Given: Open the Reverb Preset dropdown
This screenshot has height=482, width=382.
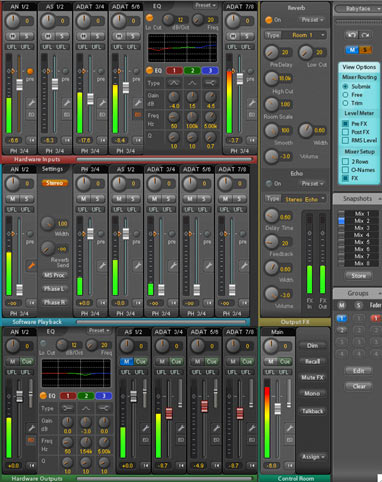Looking at the screenshot, I should 312,20.
